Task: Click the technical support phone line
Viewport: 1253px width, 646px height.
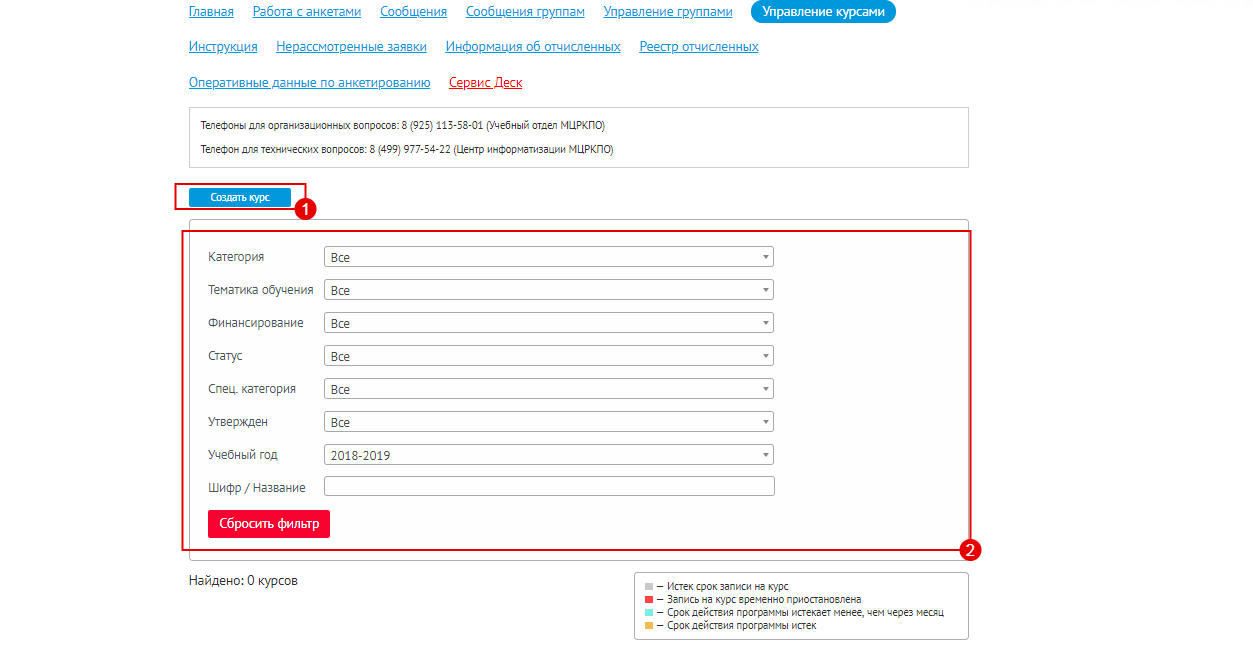Action: [x=407, y=149]
